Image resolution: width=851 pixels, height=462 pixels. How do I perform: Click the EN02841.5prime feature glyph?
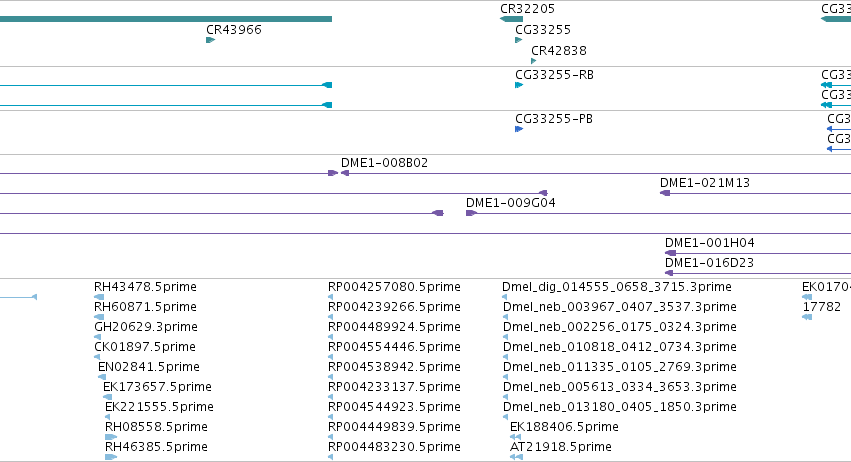(x=102, y=377)
